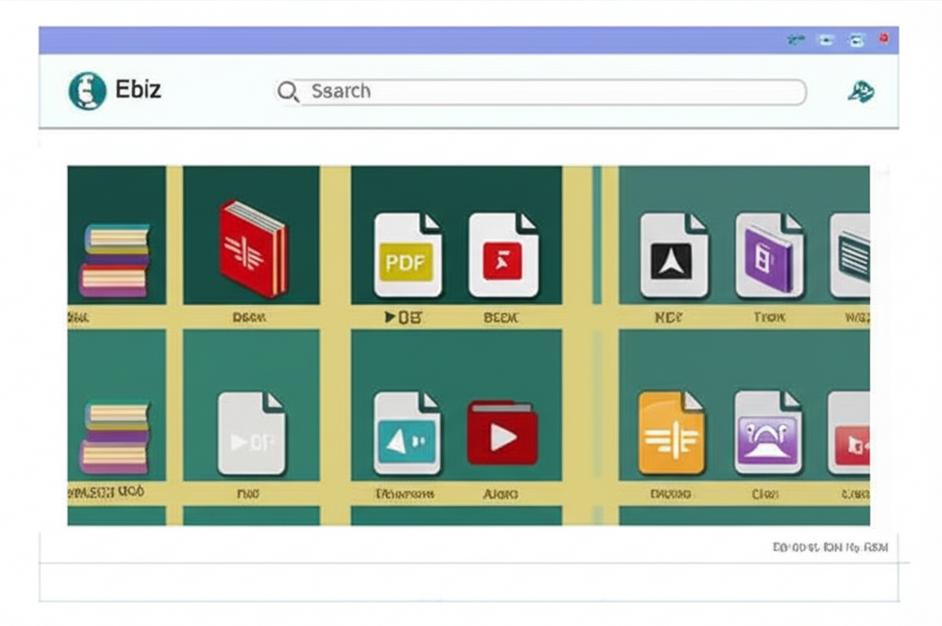Viewport: 942px width, 626px height.
Task: Open the partially visible red file at bottom right
Action: pyautogui.click(x=850, y=434)
